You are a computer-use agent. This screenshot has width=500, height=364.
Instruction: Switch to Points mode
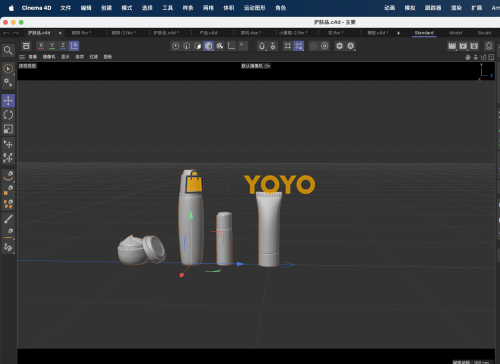click(x=176, y=46)
